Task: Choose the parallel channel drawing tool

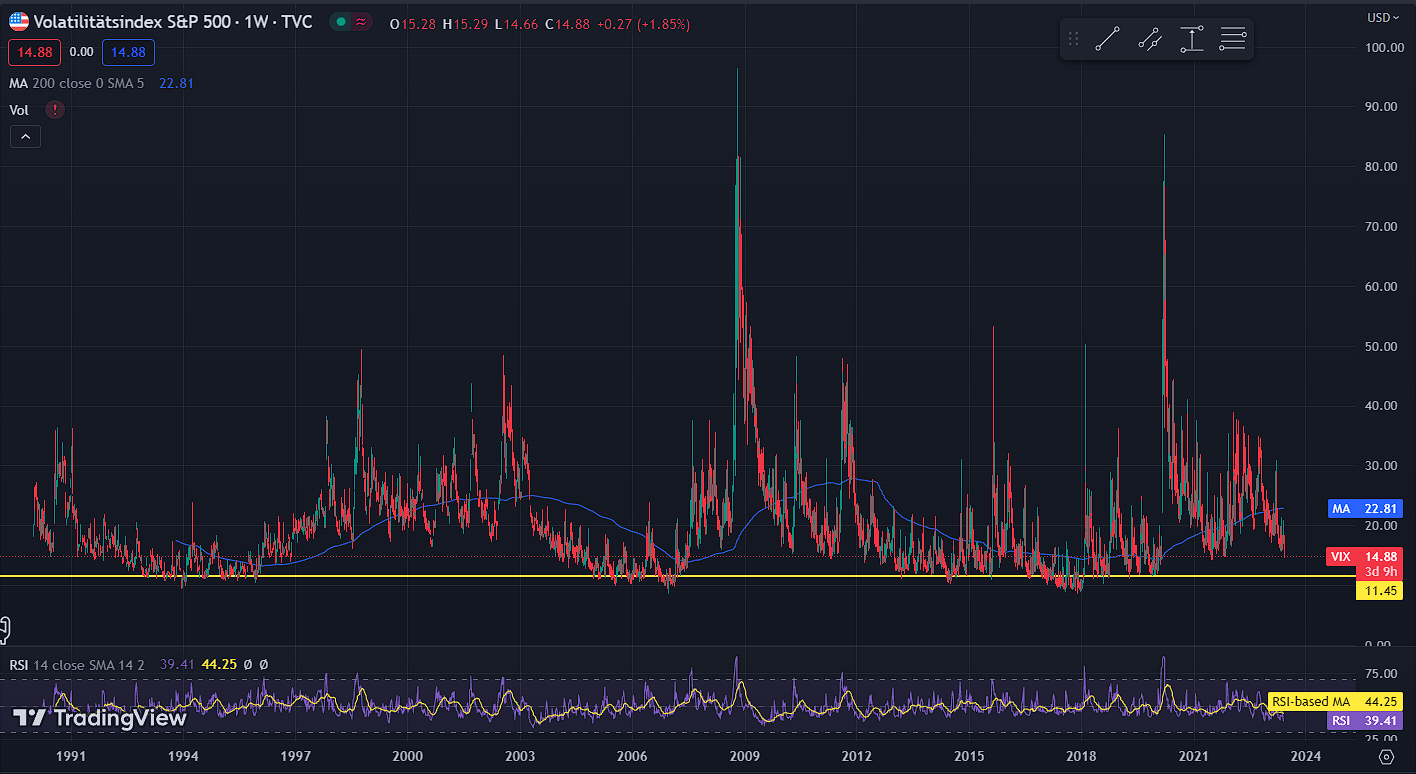Action: click(1149, 40)
